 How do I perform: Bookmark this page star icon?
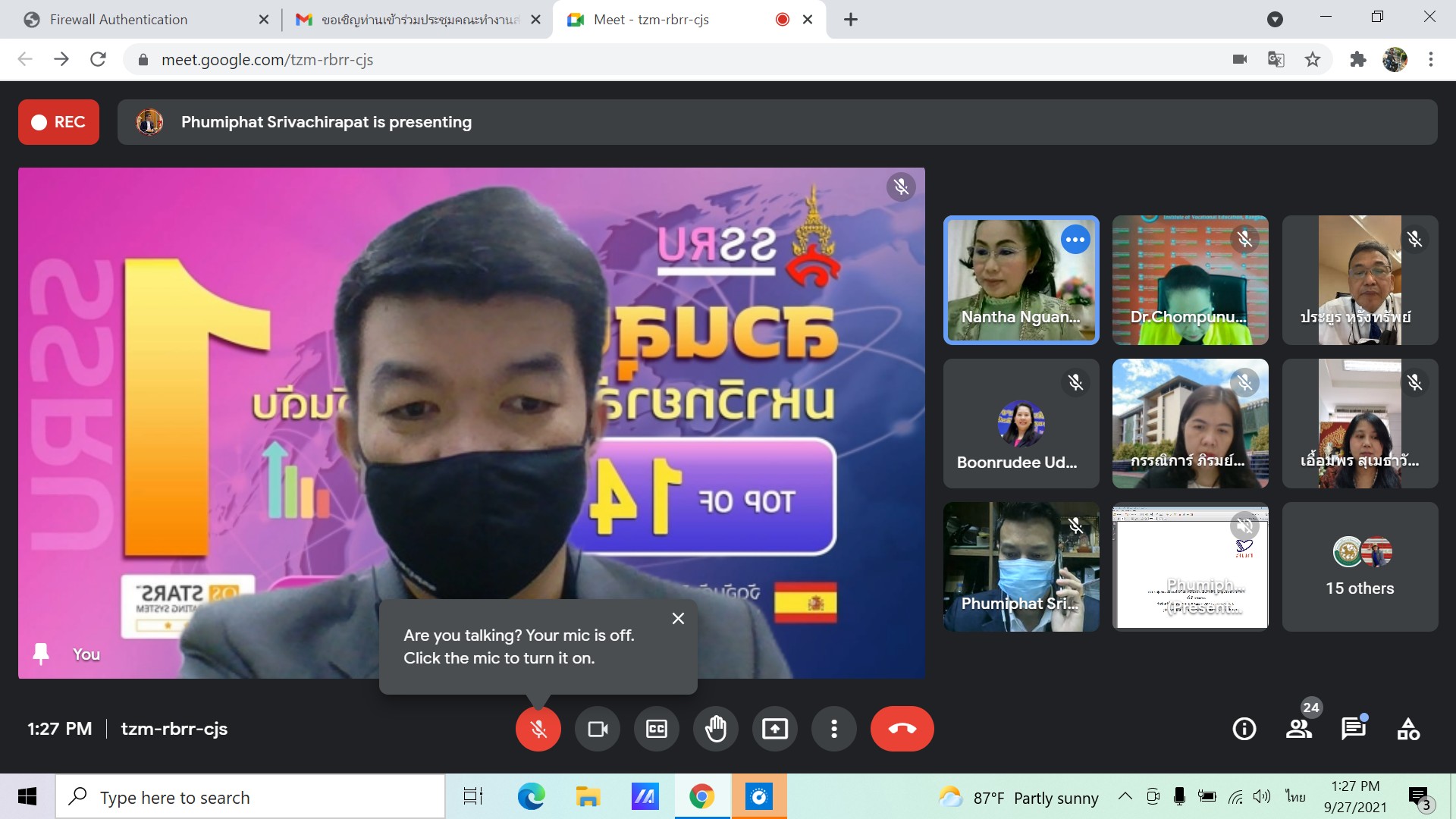(x=1313, y=59)
